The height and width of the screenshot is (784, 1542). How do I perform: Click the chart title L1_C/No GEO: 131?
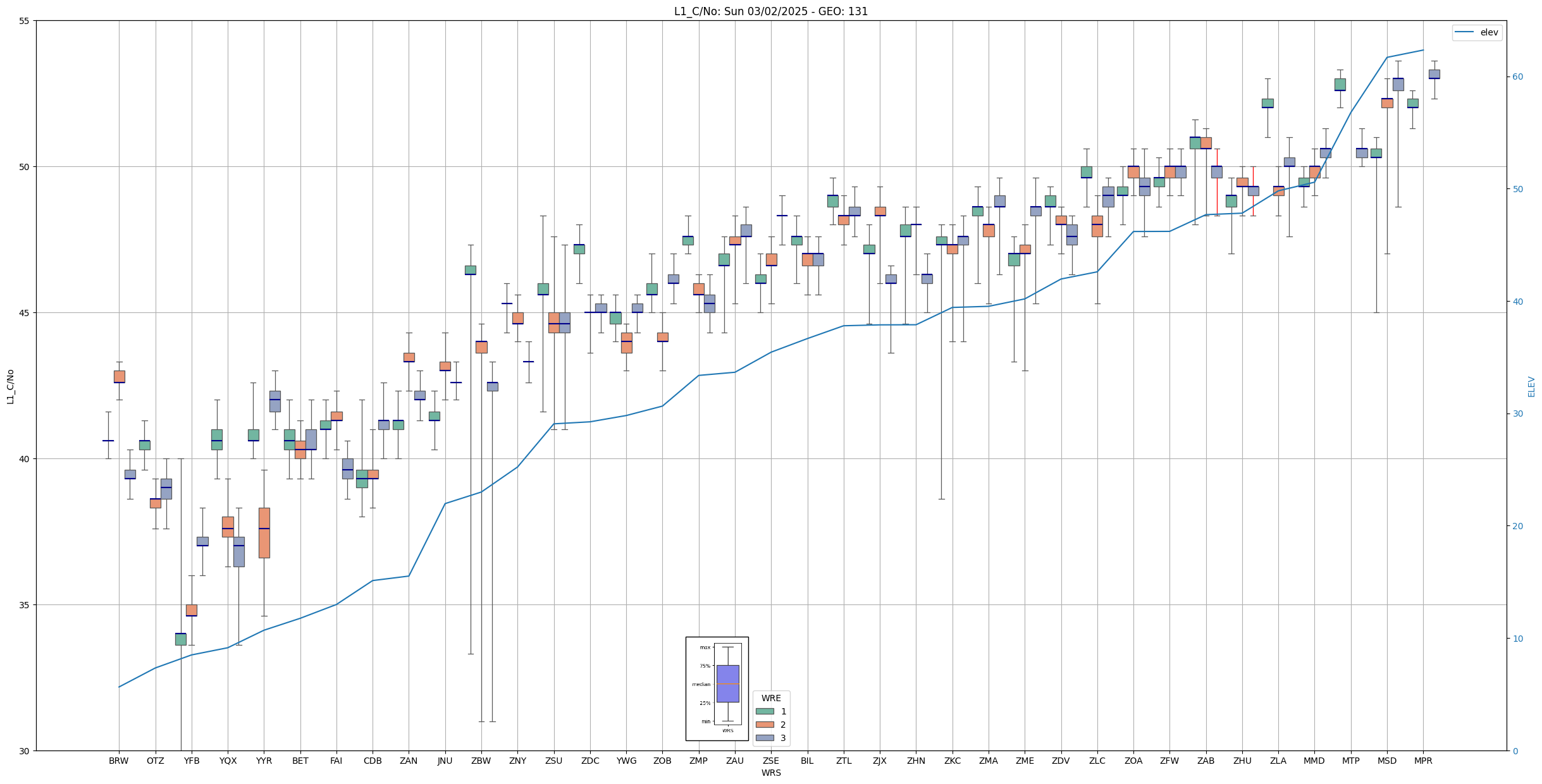tap(770, 11)
